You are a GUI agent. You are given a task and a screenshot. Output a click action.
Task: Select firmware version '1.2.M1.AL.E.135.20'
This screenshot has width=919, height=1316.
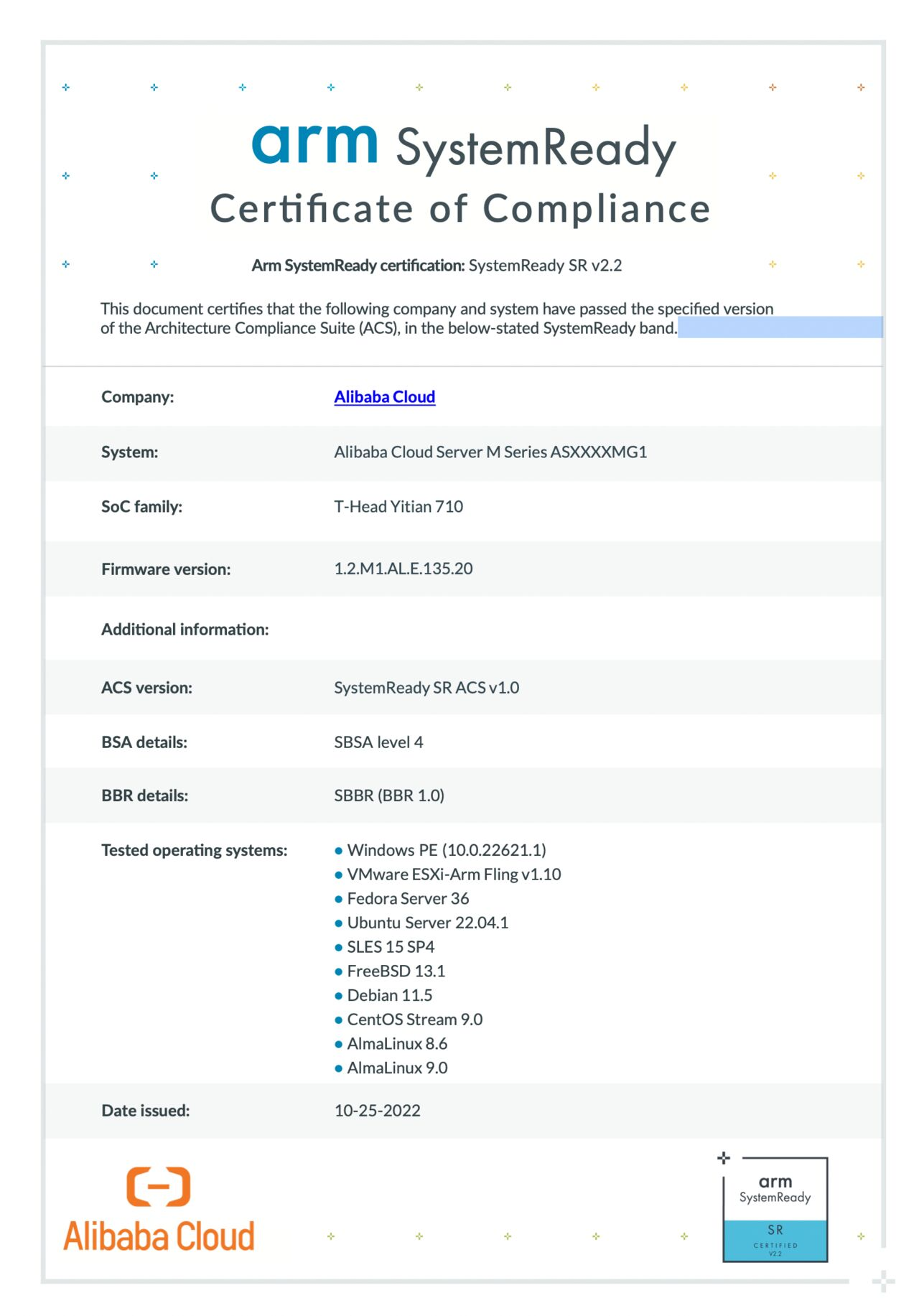pyautogui.click(x=403, y=569)
